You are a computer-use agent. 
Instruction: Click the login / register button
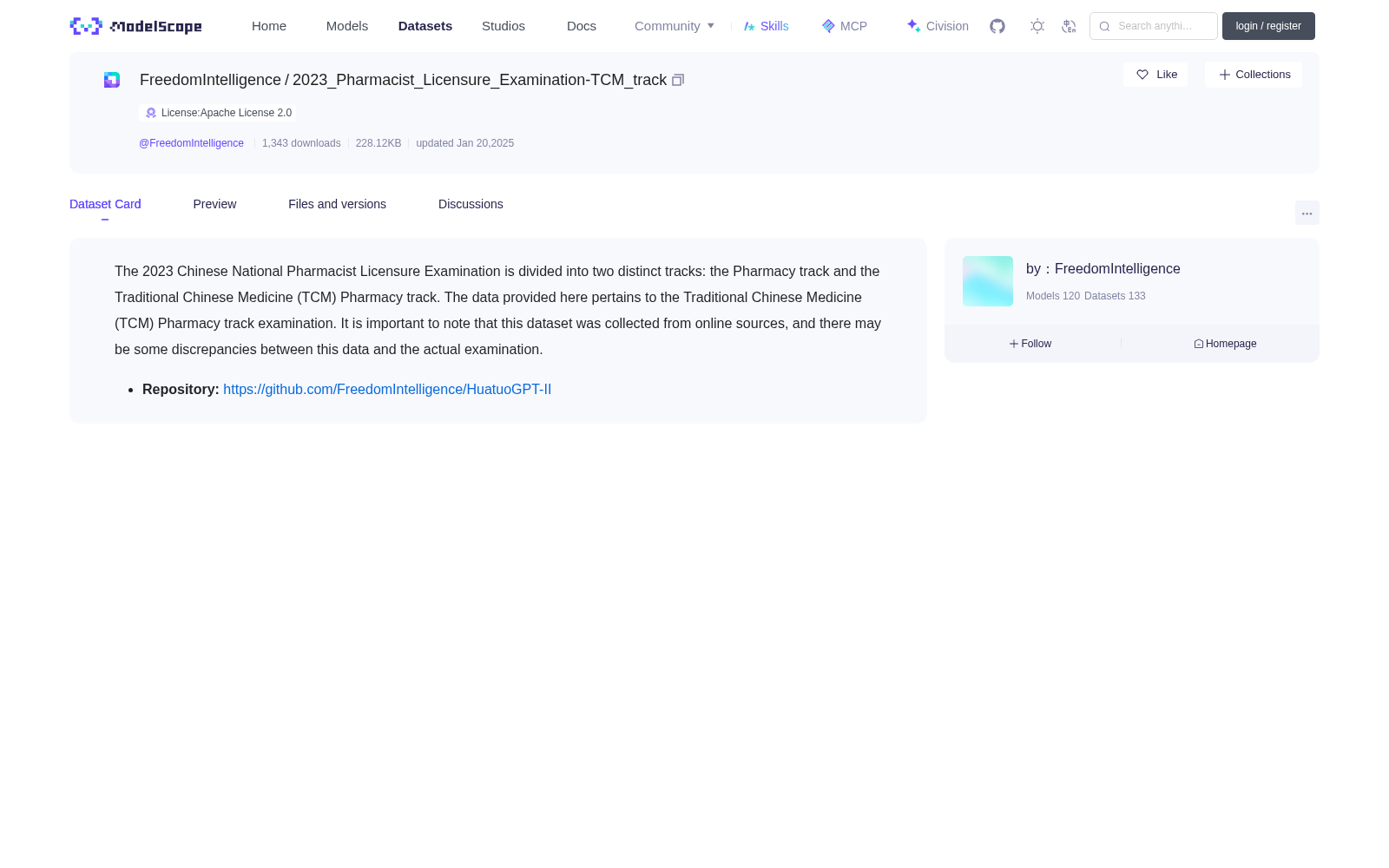1268,26
